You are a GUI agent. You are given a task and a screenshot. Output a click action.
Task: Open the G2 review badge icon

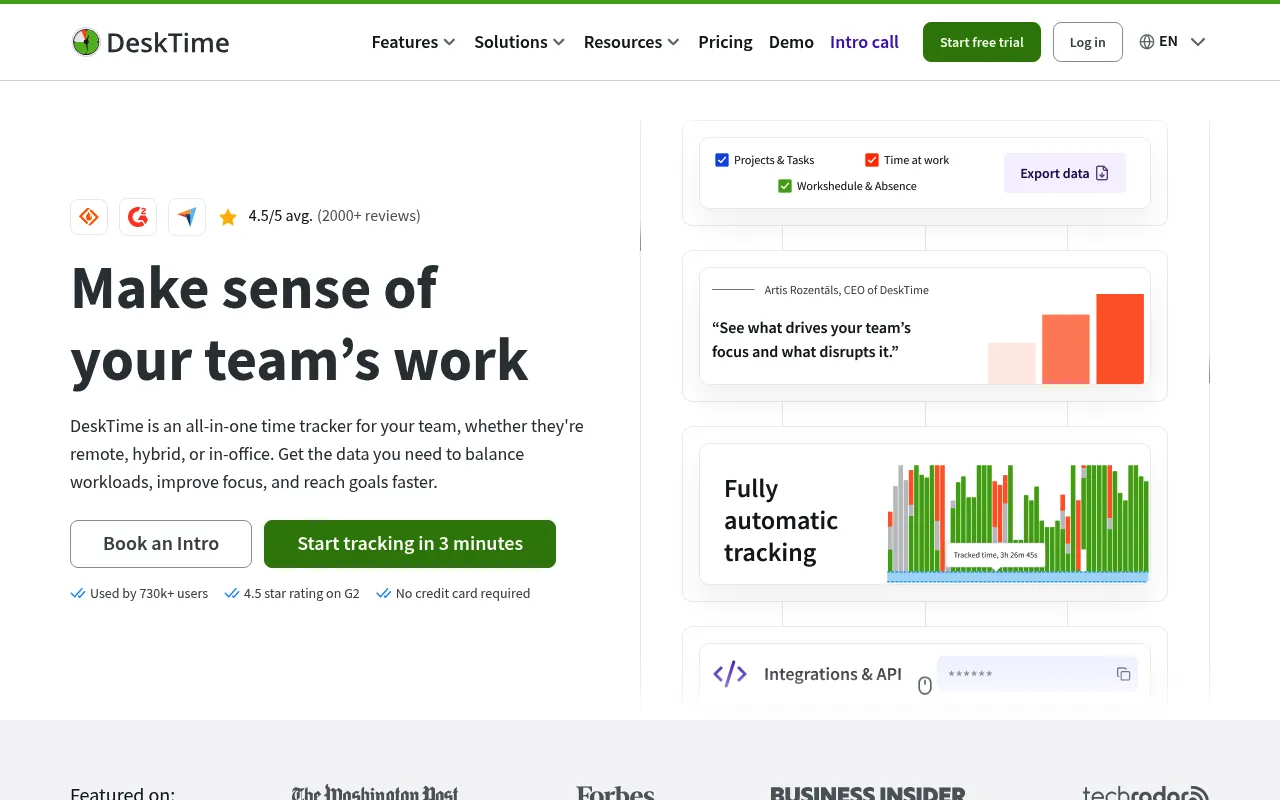(x=138, y=216)
